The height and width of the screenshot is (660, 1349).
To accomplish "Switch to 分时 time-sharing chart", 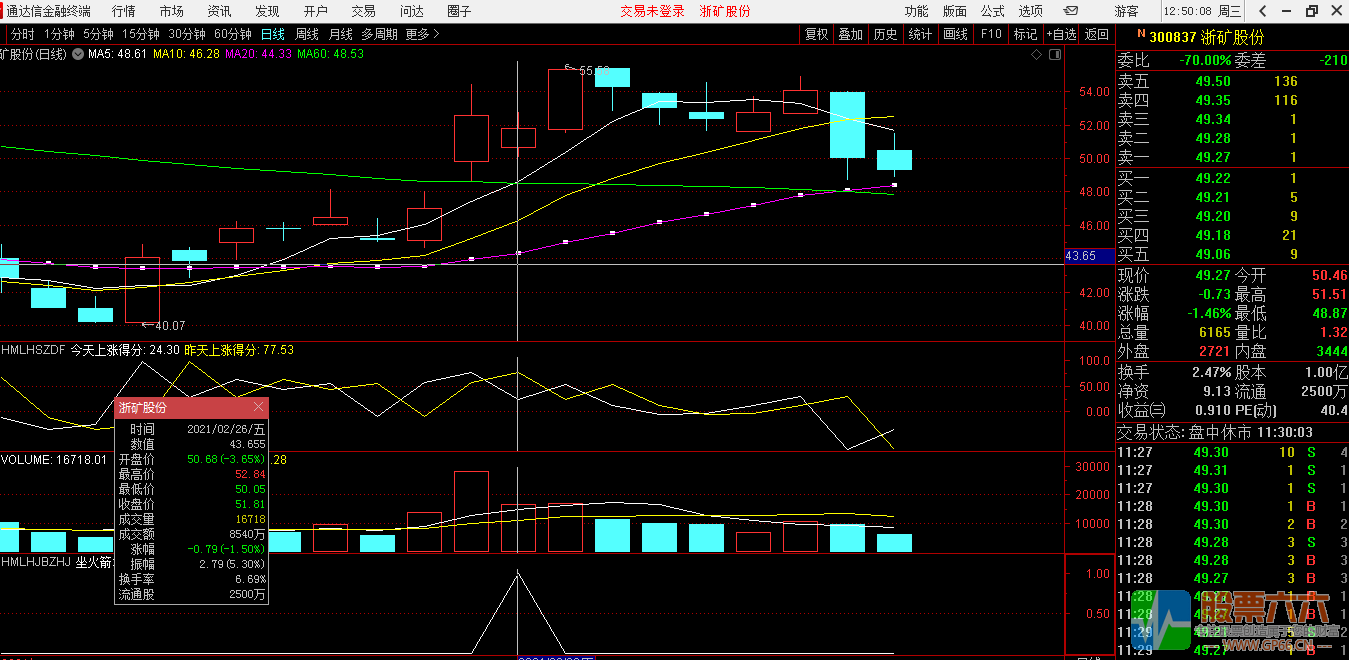I will tap(22, 34).
